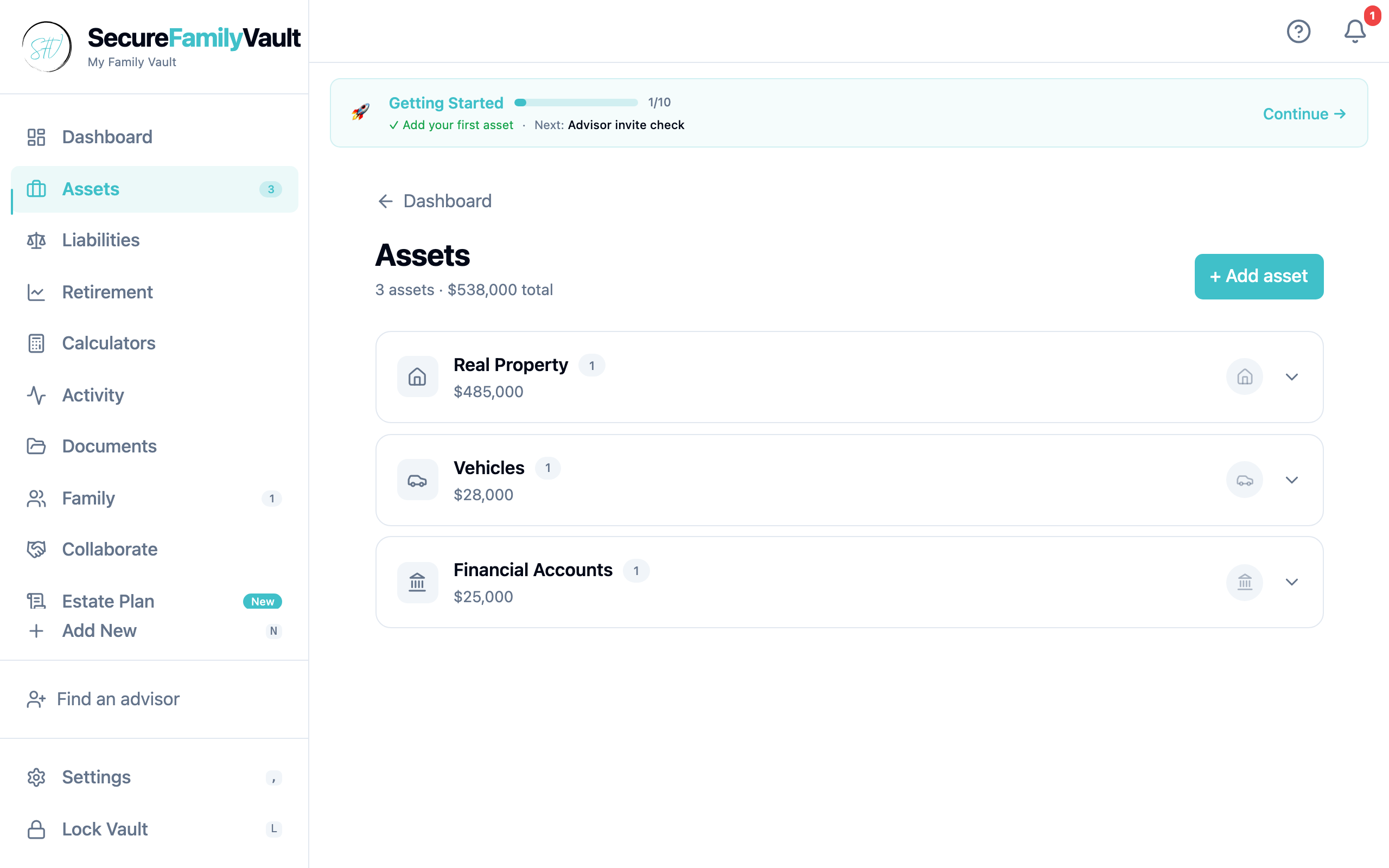The width and height of the screenshot is (1389, 868).
Task: Click the Find an advisor person icon
Action: pos(36,699)
